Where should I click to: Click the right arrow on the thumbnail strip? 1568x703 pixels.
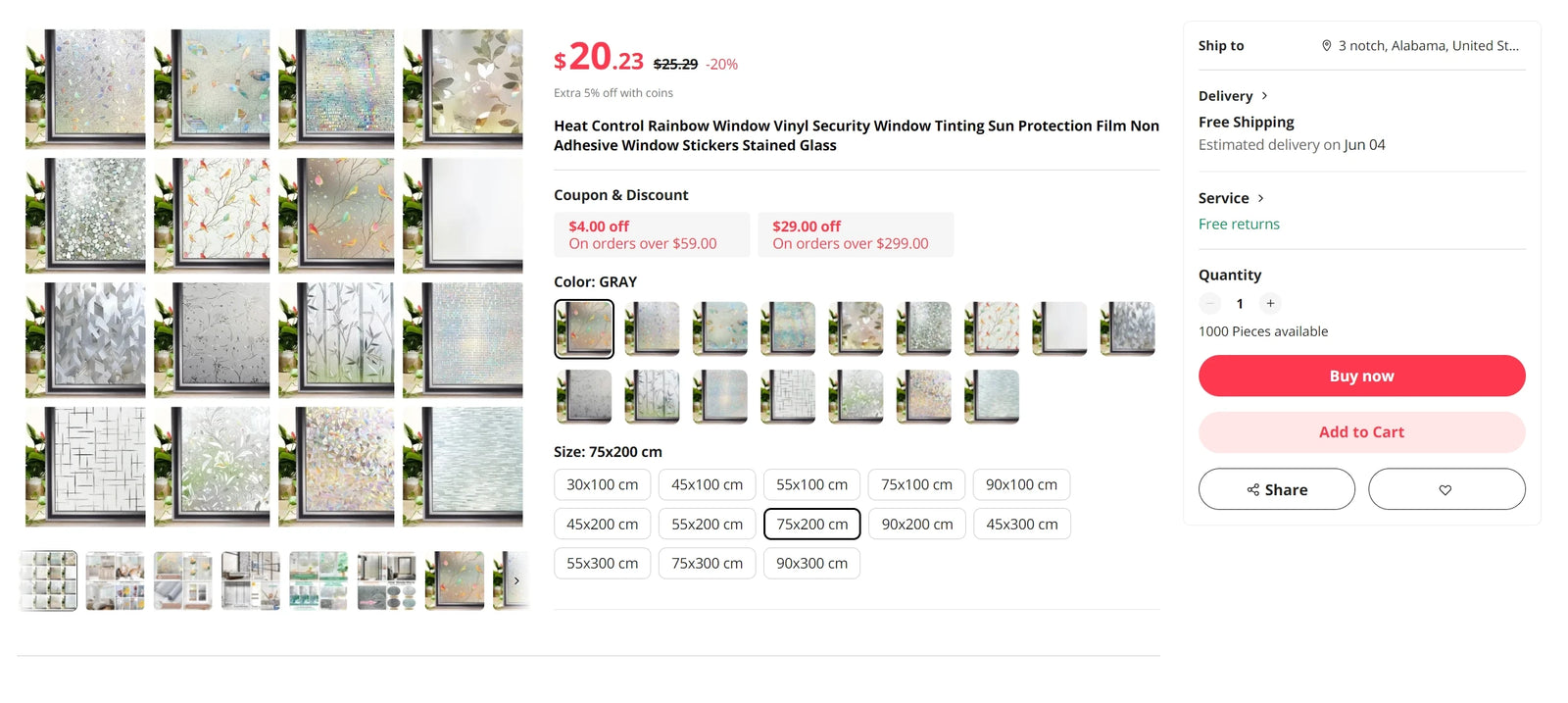(x=516, y=580)
